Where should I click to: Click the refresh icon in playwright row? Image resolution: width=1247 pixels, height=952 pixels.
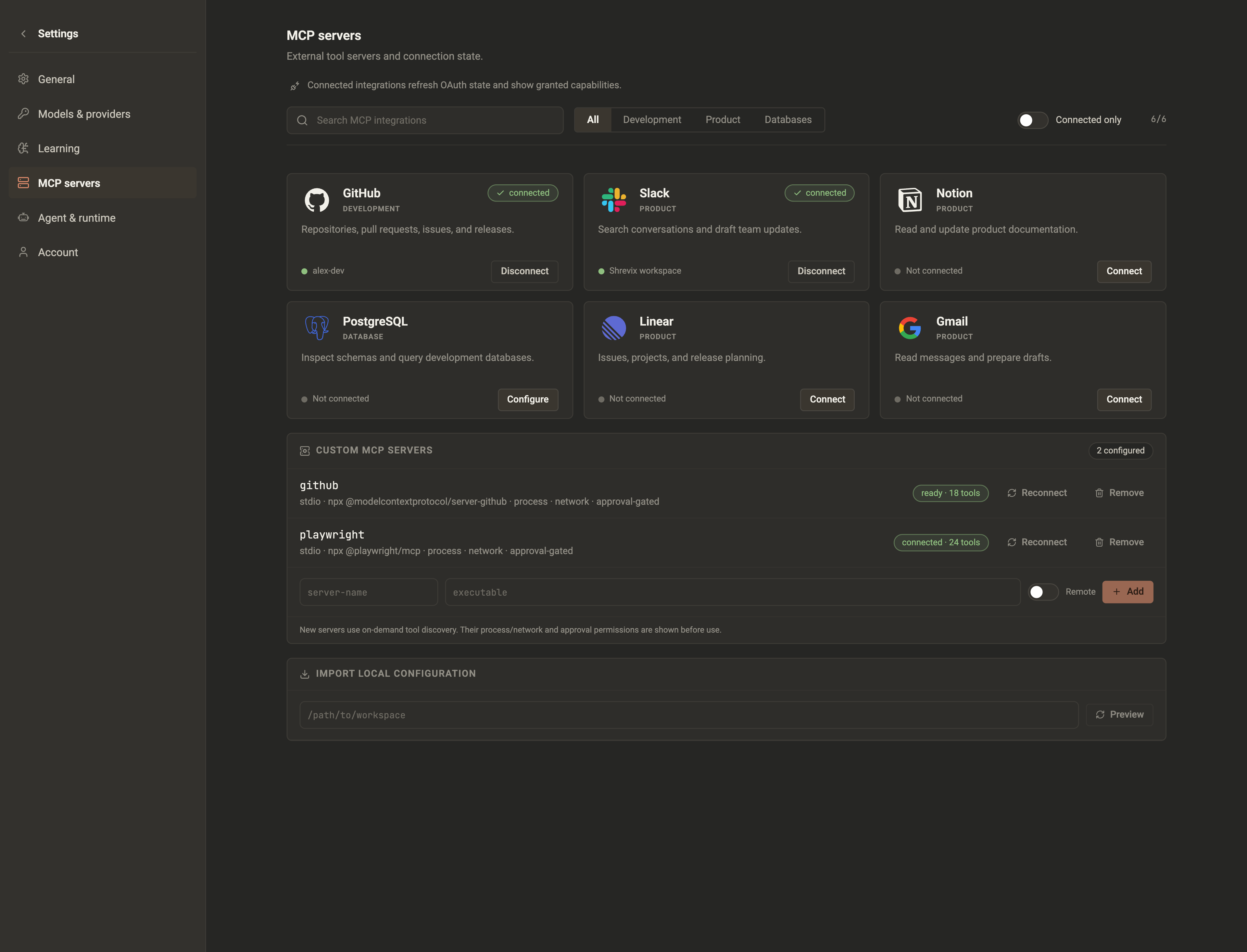click(1012, 543)
